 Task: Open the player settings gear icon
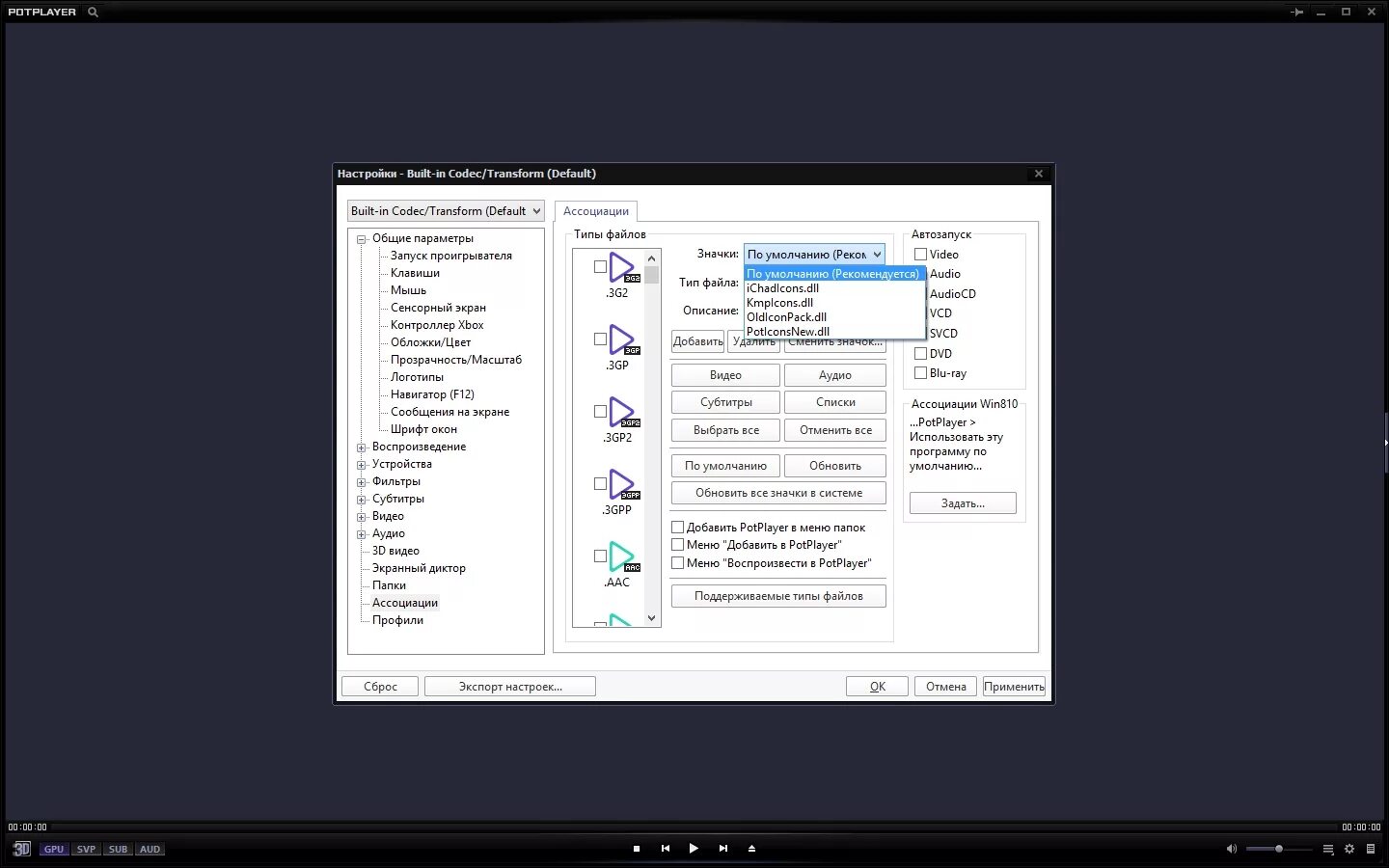point(1349,849)
